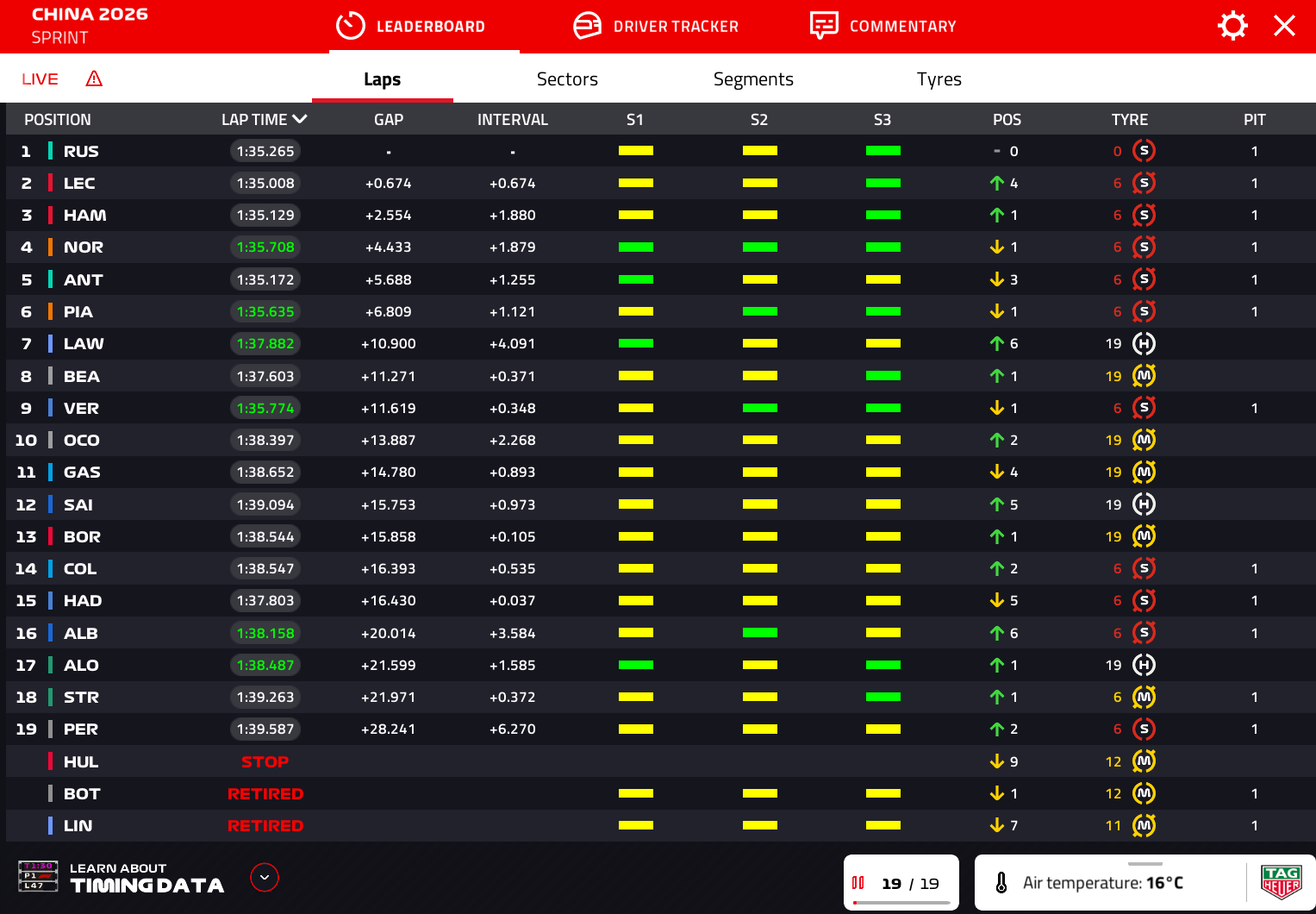Click the LIVE indicator link
The width and height of the screenshot is (1316, 914).
click(41, 79)
